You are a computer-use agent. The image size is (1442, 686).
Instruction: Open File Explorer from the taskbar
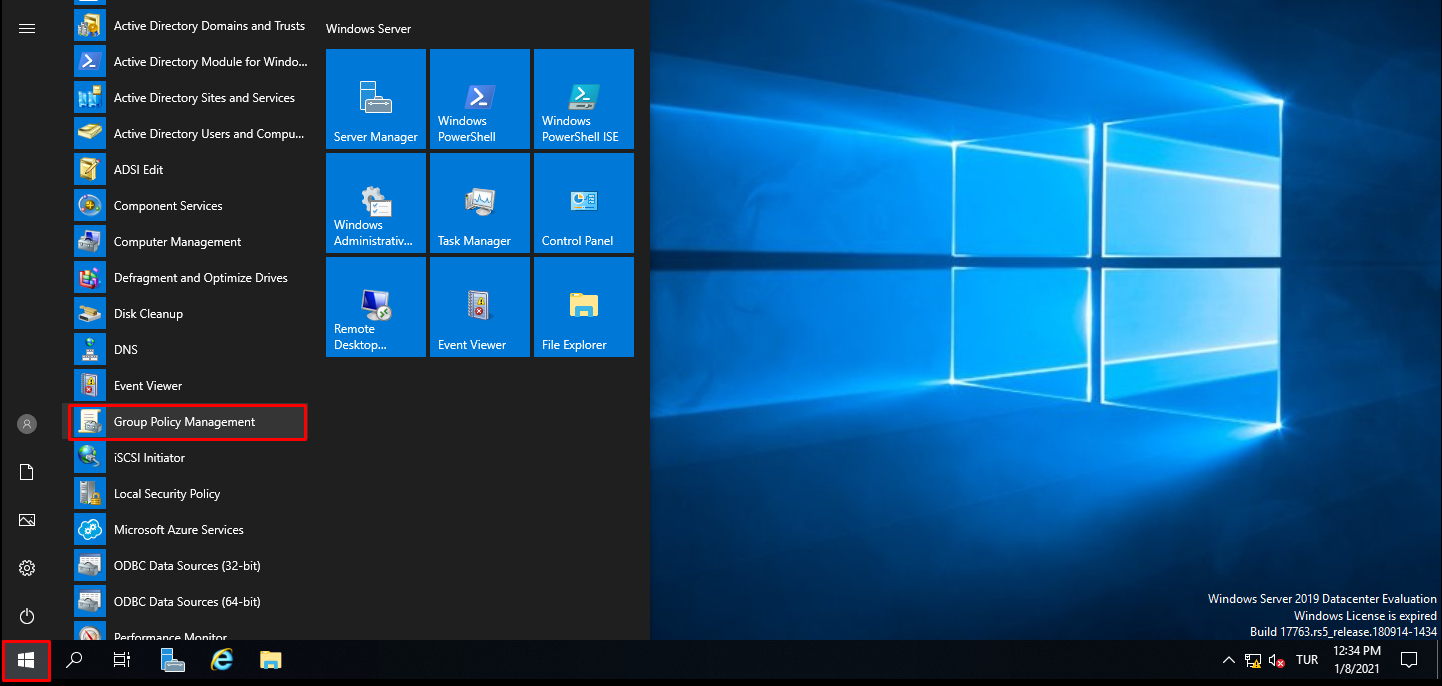click(x=270, y=660)
